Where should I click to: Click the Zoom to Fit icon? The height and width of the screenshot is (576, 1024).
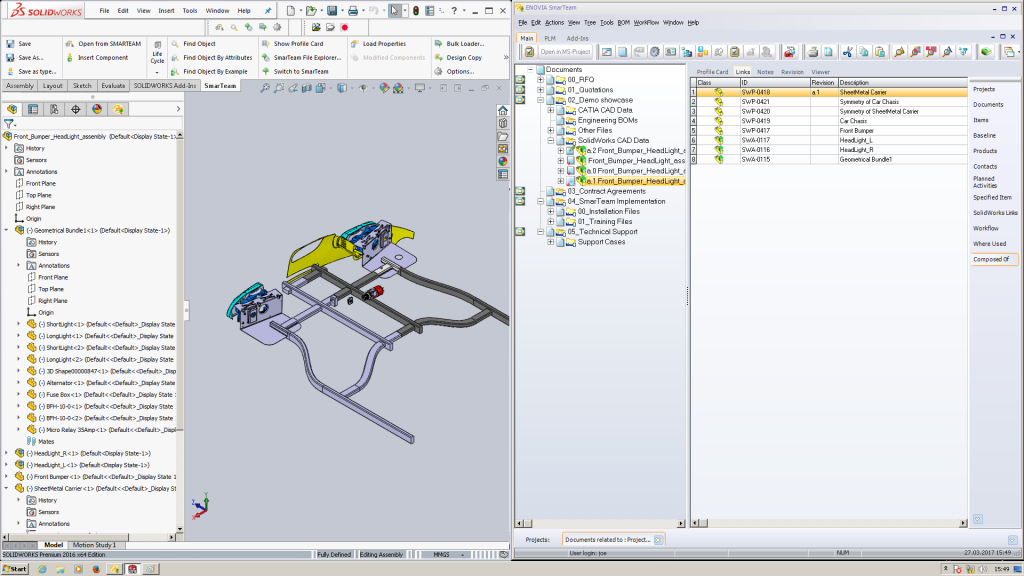(x=264, y=88)
